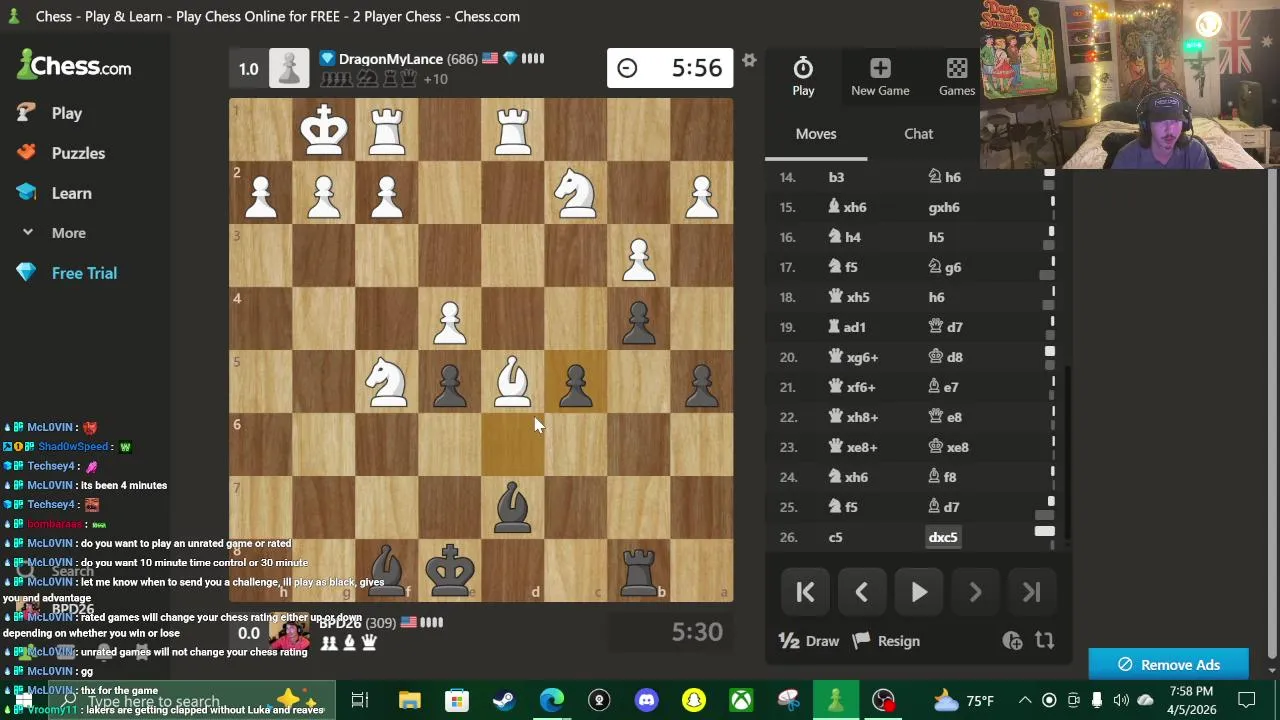Open Microsoft Store from taskbar
The height and width of the screenshot is (720, 1280).
coord(456,700)
